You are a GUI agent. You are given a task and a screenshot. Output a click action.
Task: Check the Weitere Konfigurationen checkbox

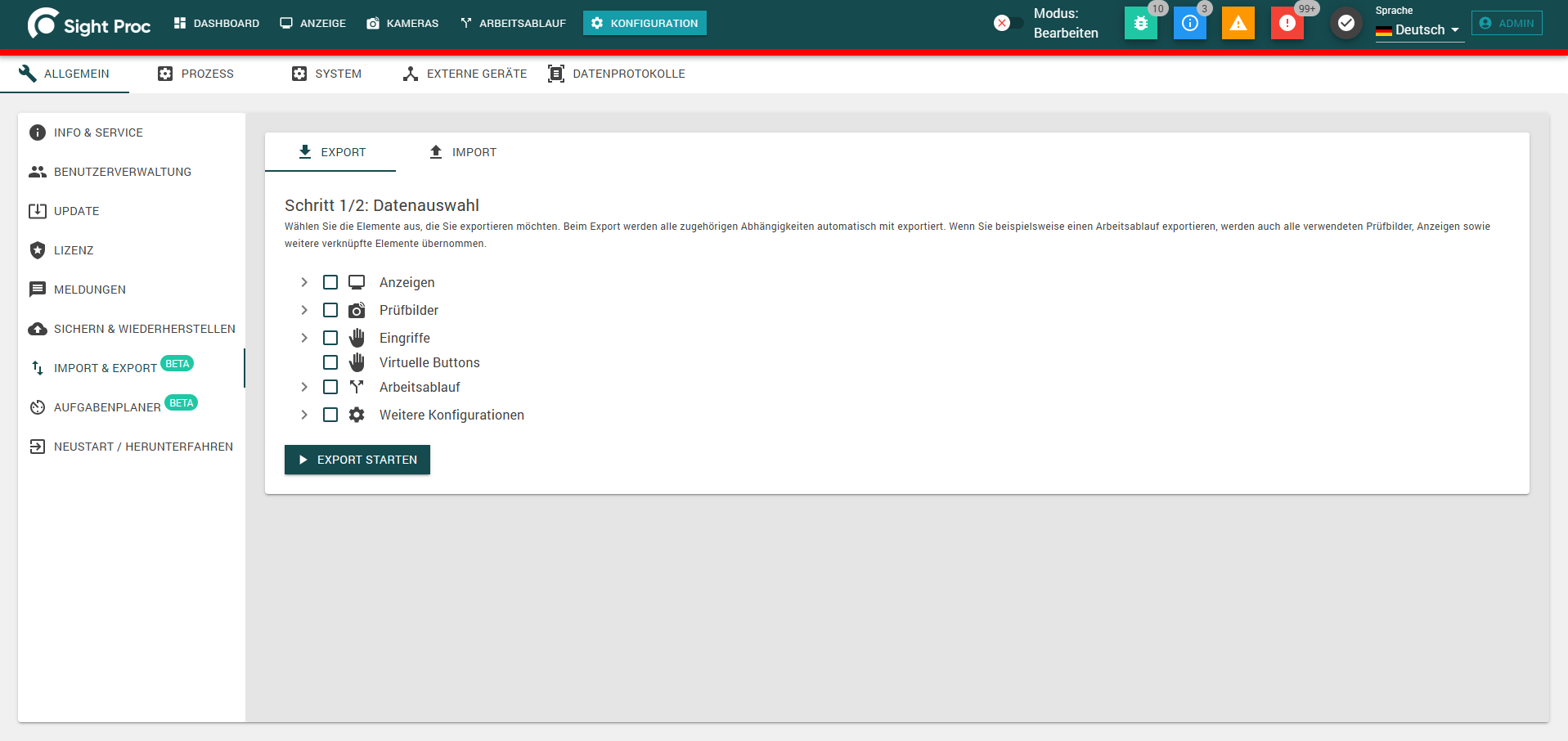(330, 415)
